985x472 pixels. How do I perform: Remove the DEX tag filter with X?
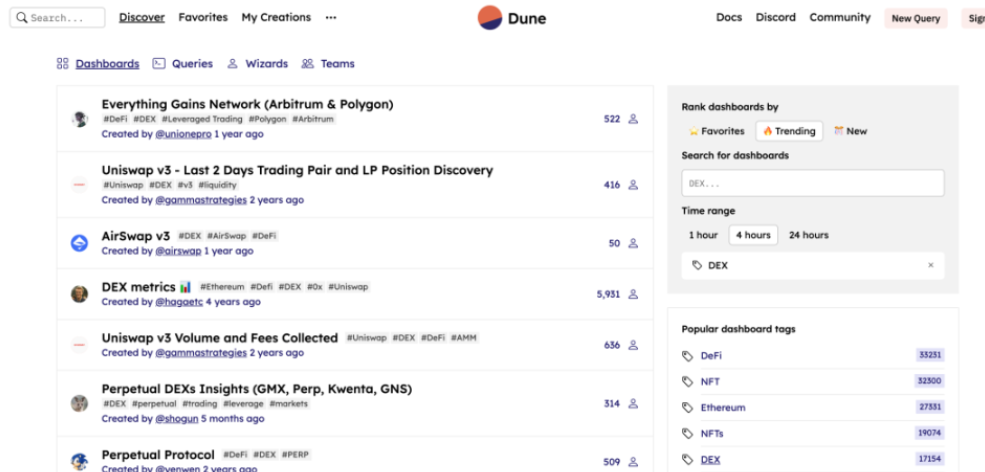pos(930,266)
